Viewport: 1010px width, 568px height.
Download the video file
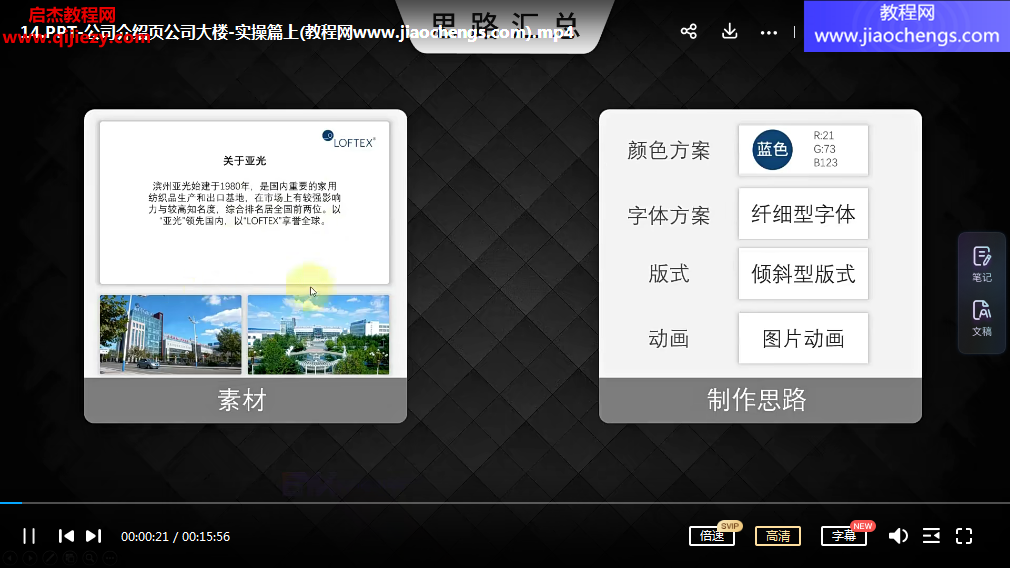[729, 31]
